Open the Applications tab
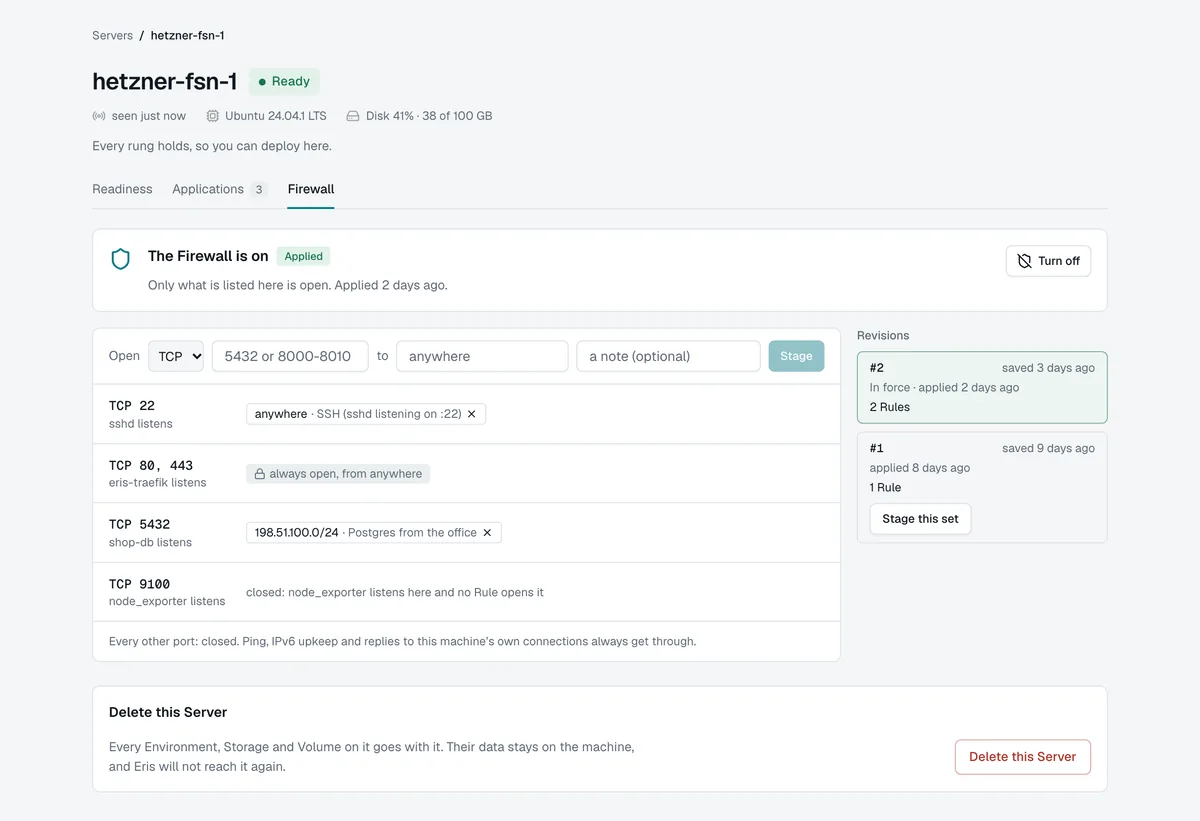 point(219,189)
